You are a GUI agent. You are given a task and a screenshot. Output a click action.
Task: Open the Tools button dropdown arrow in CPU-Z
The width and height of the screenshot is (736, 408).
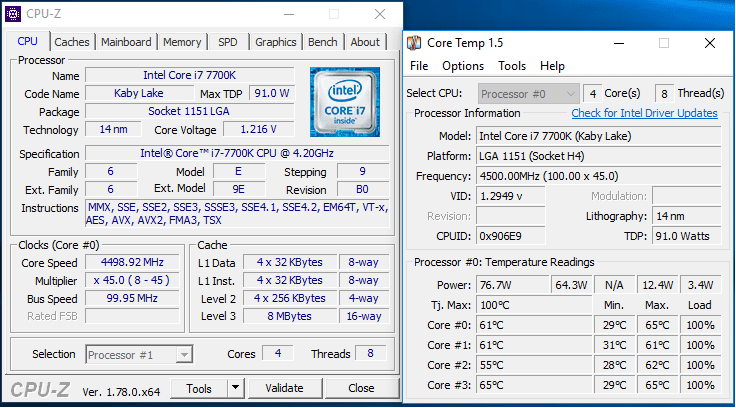click(236, 388)
